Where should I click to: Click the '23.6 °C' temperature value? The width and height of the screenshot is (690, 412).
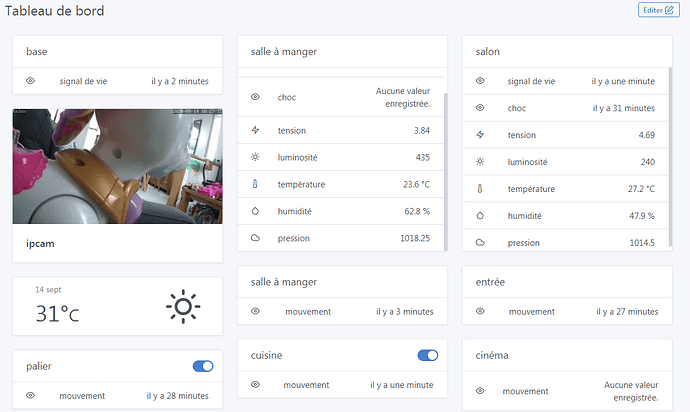417,184
